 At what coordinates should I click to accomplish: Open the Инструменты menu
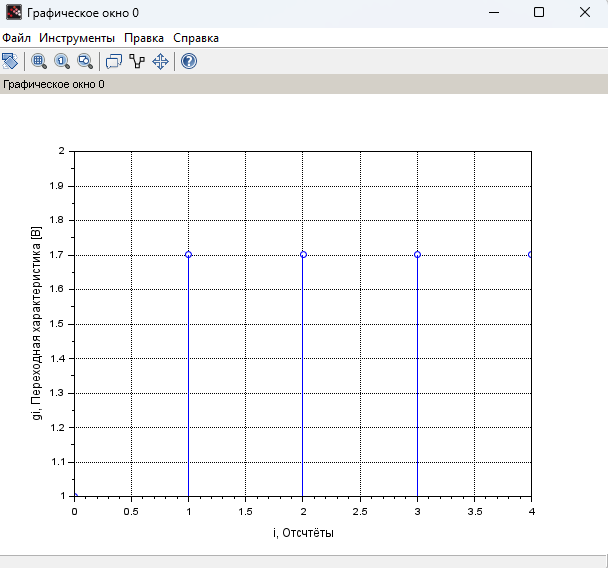(x=77, y=38)
